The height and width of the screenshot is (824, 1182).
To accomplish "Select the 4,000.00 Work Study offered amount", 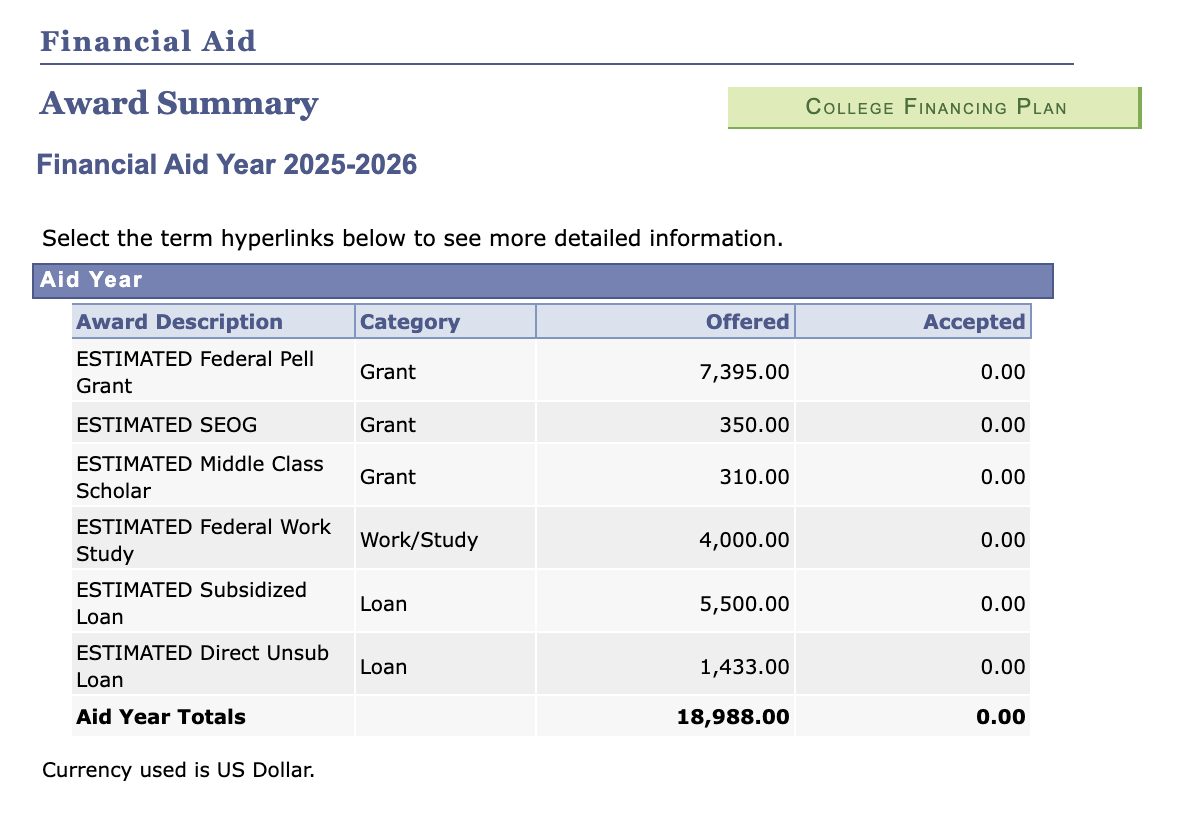I will [x=744, y=540].
